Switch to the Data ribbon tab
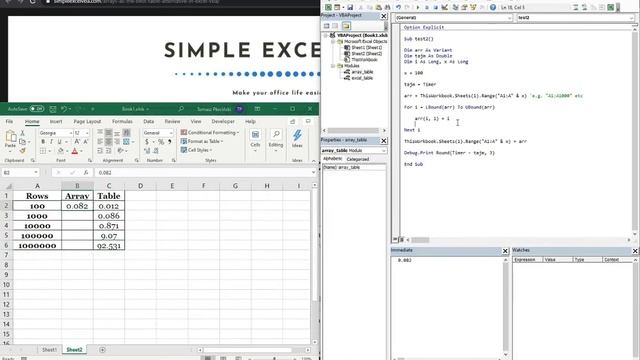The image size is (640, 360). [x=149, y=121]
